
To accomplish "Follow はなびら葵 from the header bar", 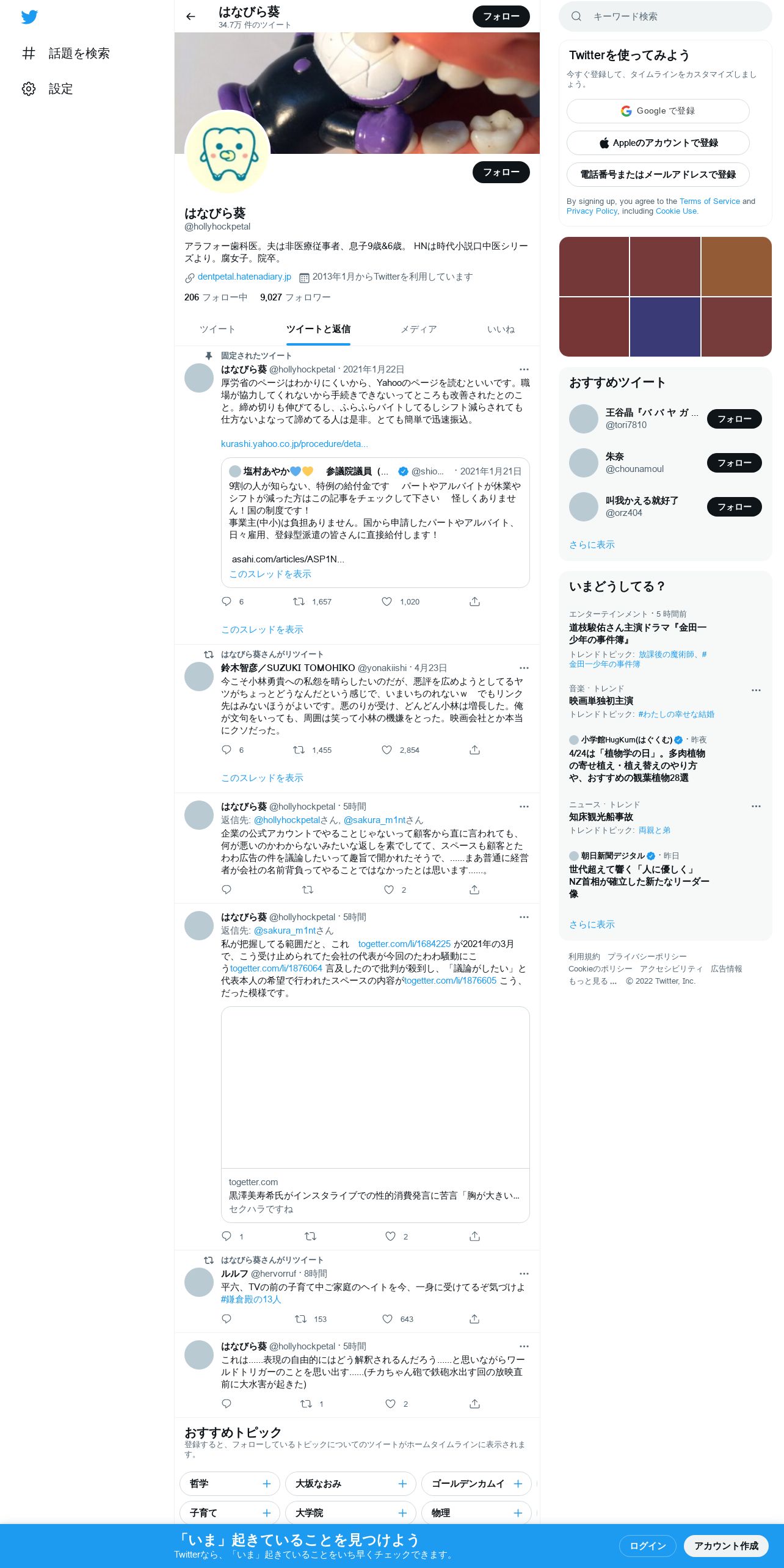I will click(x=501, y=16).
